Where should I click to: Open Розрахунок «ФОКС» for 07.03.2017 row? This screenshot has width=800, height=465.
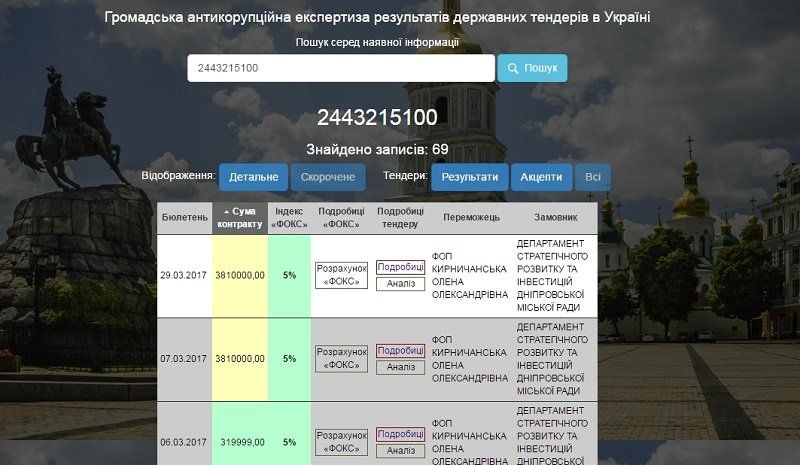341,359
